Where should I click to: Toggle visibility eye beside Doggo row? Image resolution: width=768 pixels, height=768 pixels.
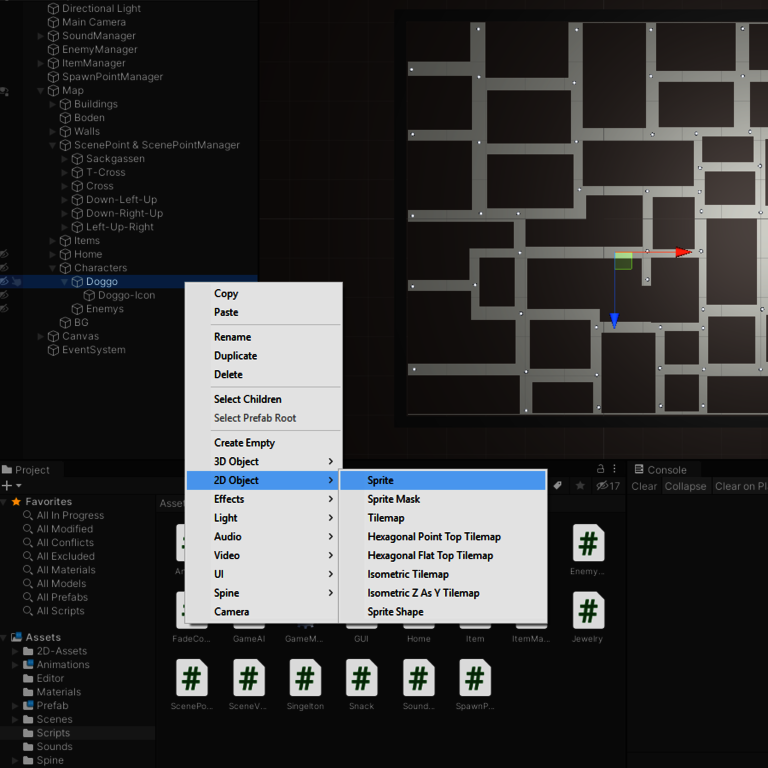[x=4, y=281]
